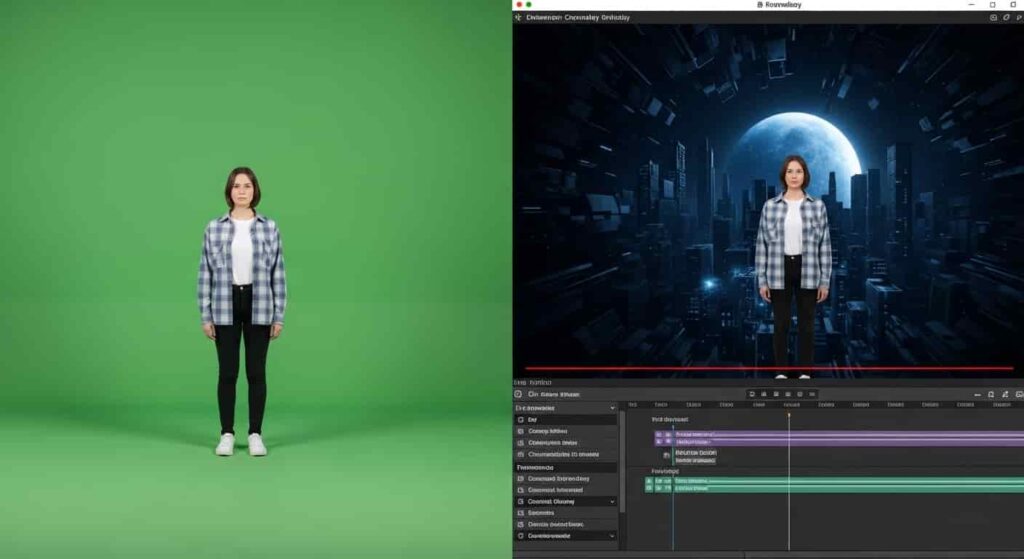Viewport: 1024px width, 559px height.
Task: Click the upper purple clip on the timeline
Action: [x=848, y=434]
